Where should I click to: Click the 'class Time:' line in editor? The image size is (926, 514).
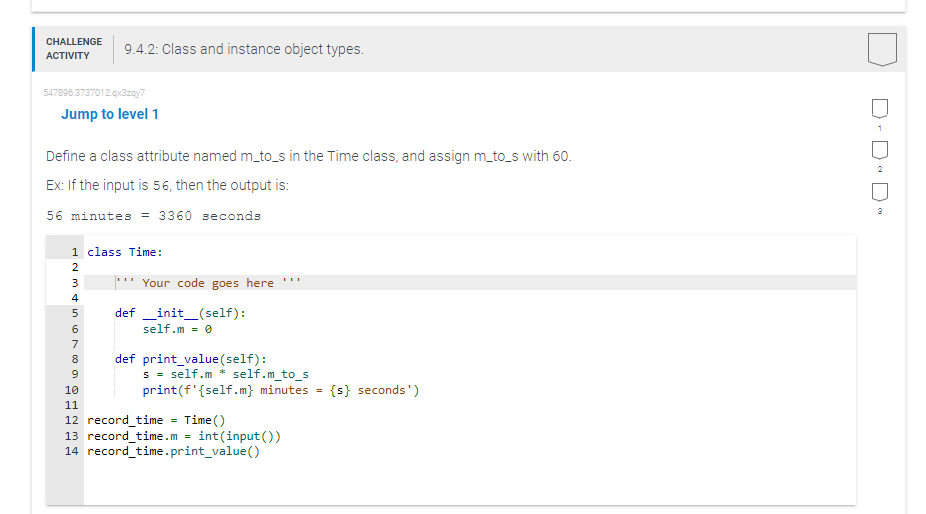pos(125,252)
